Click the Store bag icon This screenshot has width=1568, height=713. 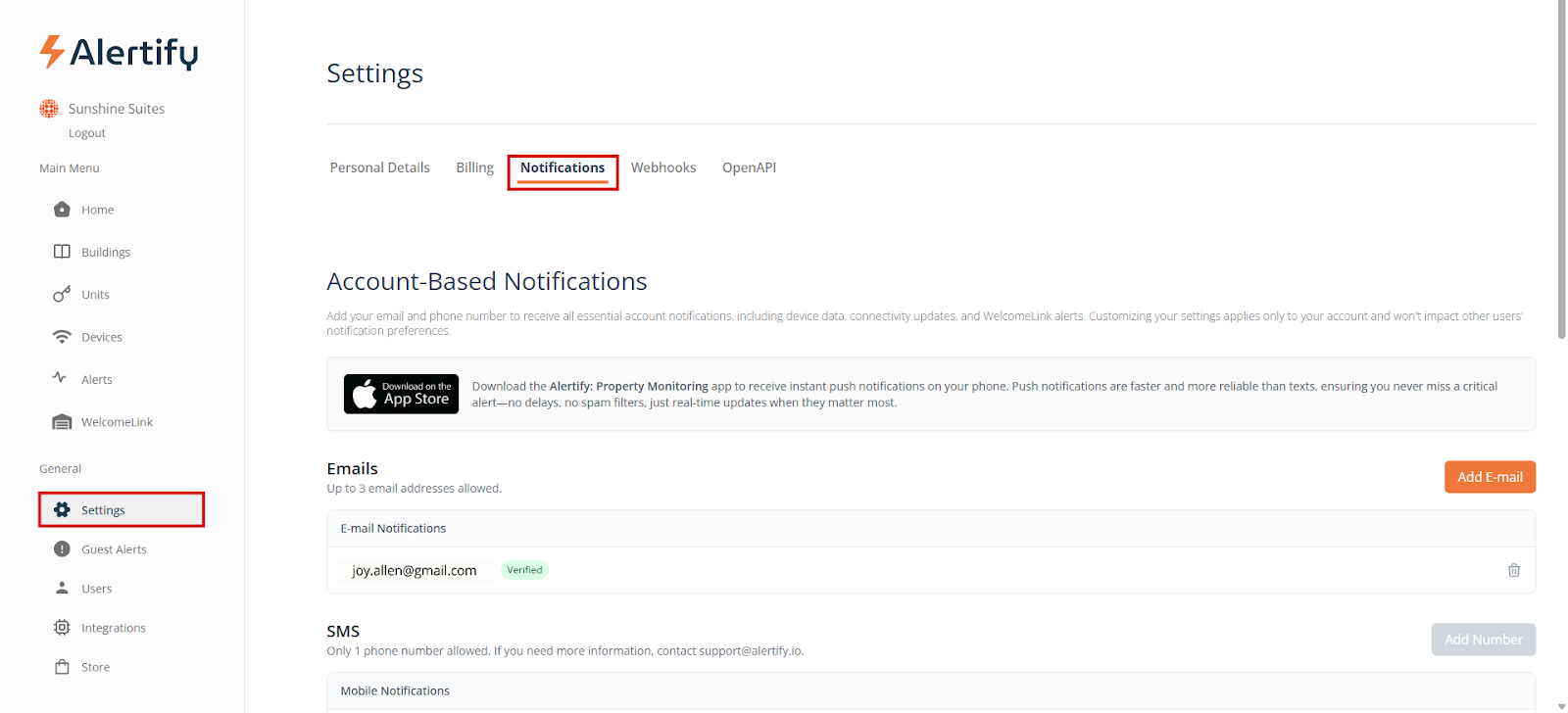coord(62,667)
